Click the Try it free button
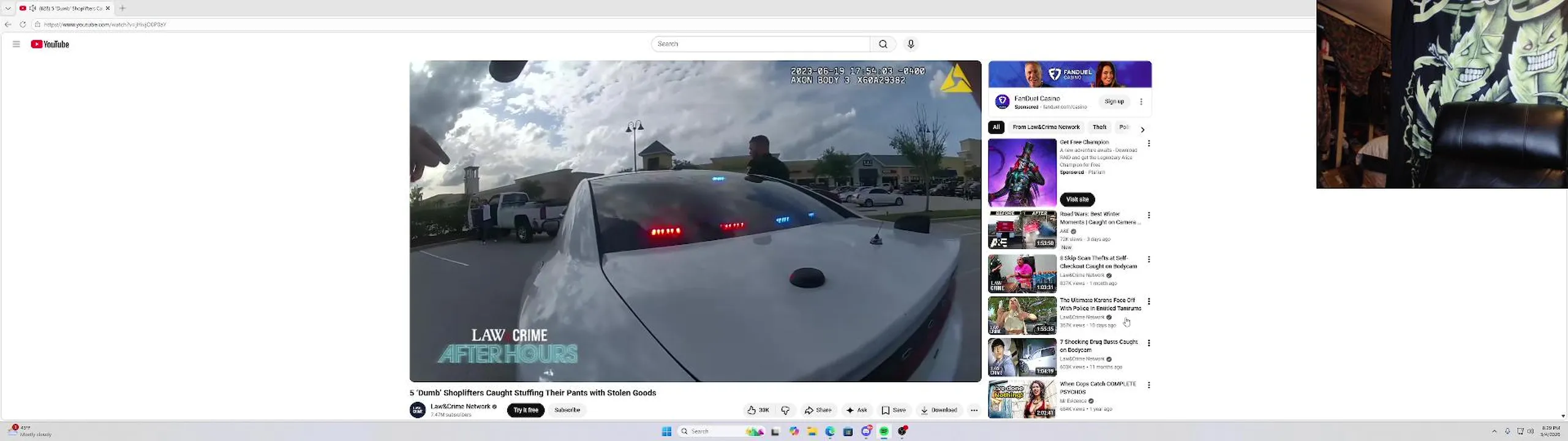This screenshot has width=1568, height=441. (x=526, y=410)
